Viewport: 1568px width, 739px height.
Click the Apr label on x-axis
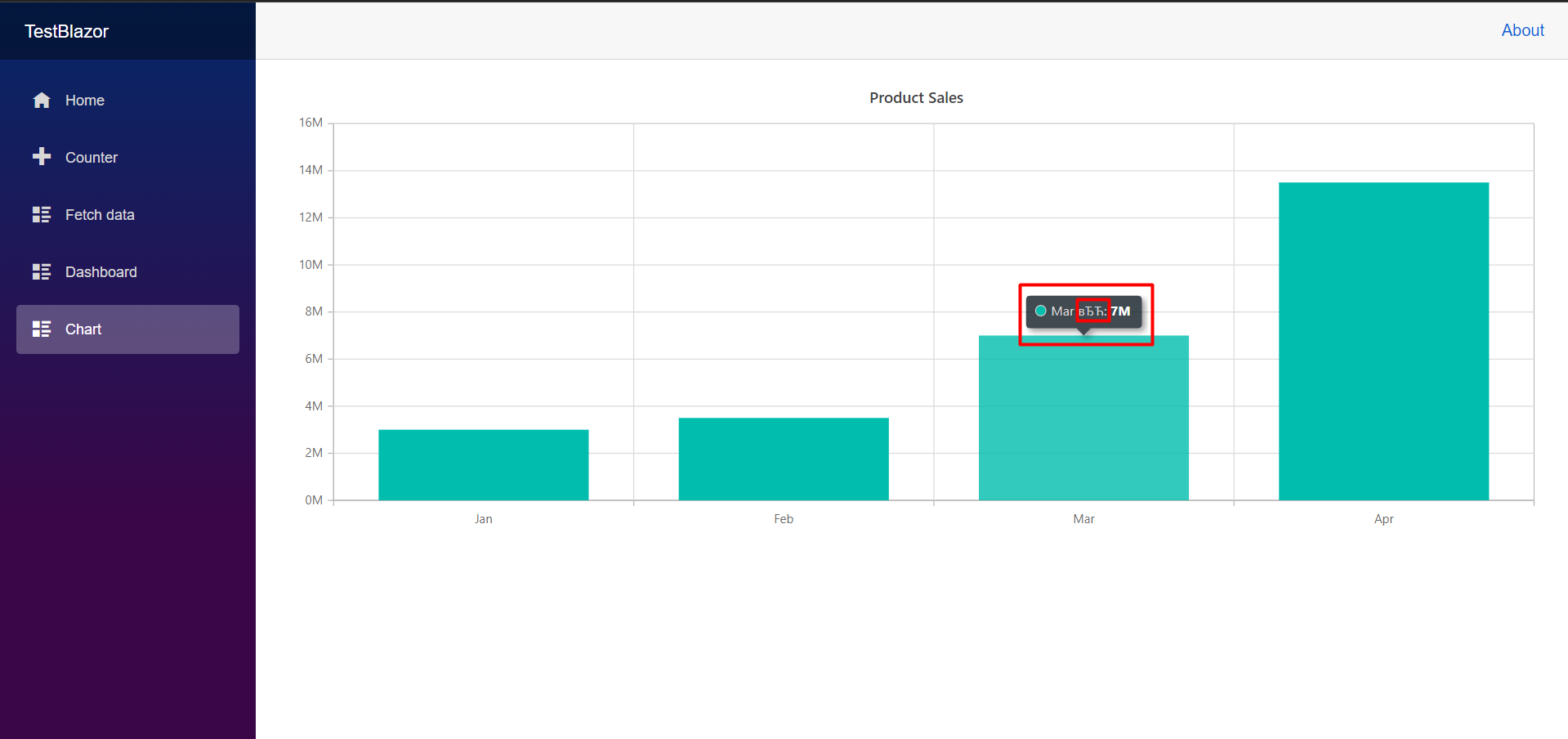pyautogui.click(x=1383, y=519)
